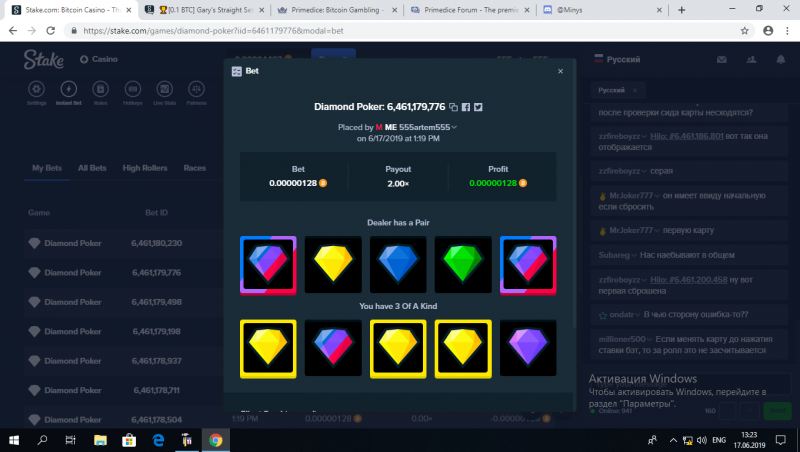Image resolution: width=800 pixels, height=452 pixels.
Task: Open game Settings icon
Action: tap(36, 92)
